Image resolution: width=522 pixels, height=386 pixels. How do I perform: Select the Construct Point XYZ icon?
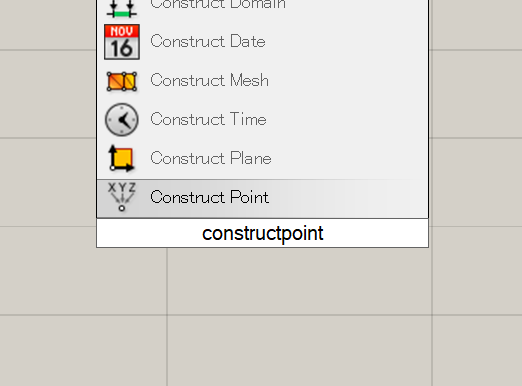click(x=122, y=197)
